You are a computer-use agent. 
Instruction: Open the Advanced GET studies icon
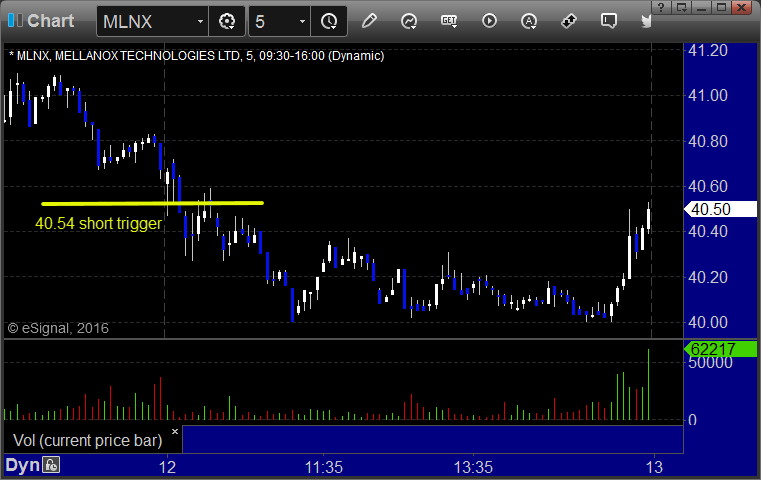[x=449, y=21]
